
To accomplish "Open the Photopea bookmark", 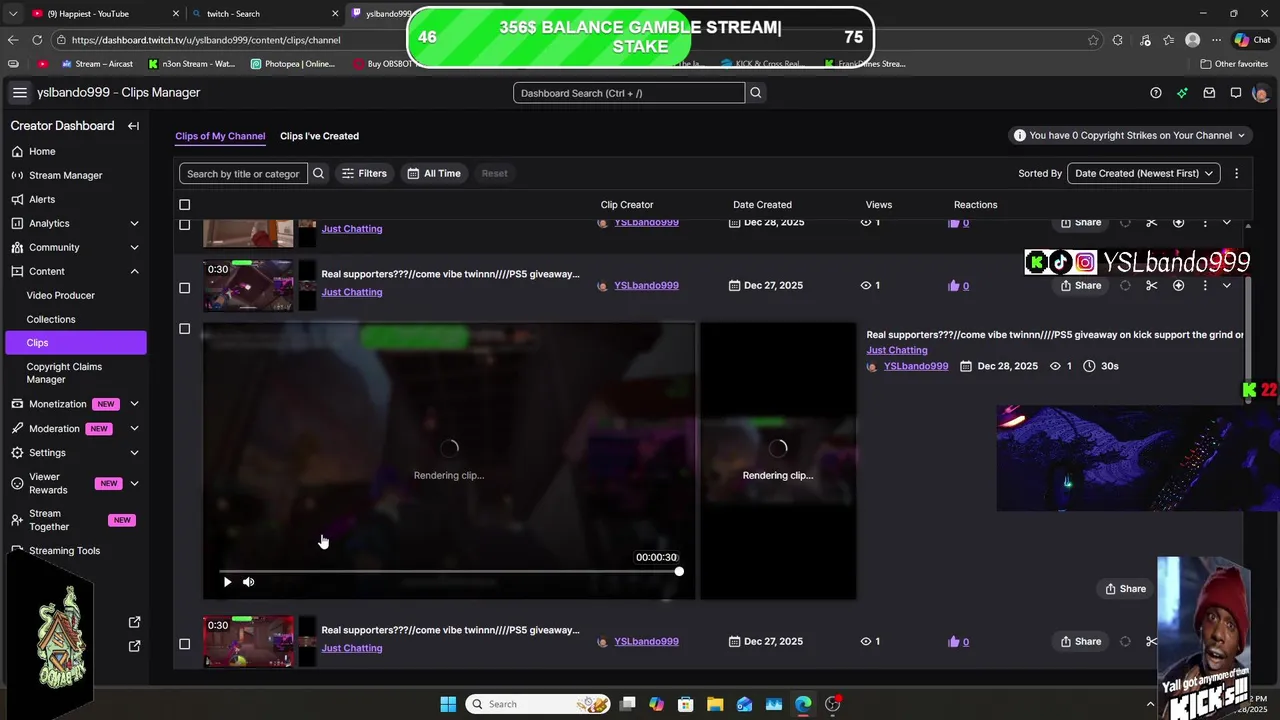I will (293, 64).
